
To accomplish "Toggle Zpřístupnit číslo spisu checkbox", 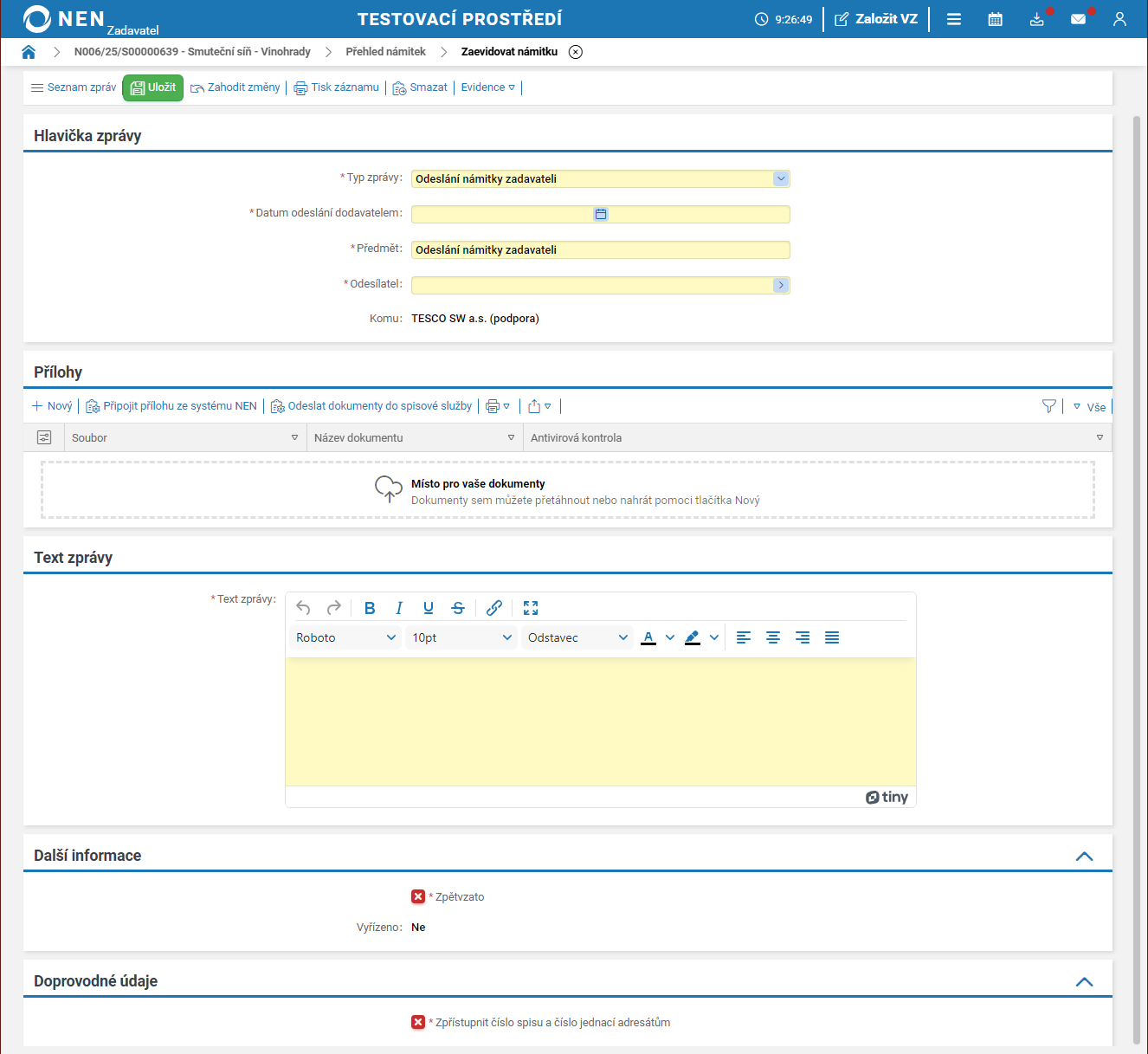I will coord(418,1022).
